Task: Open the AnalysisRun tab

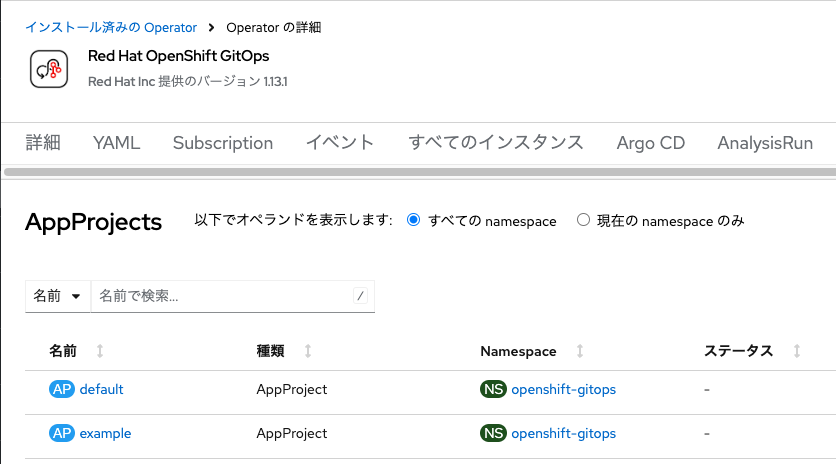Action: click(x=765, y=143)
